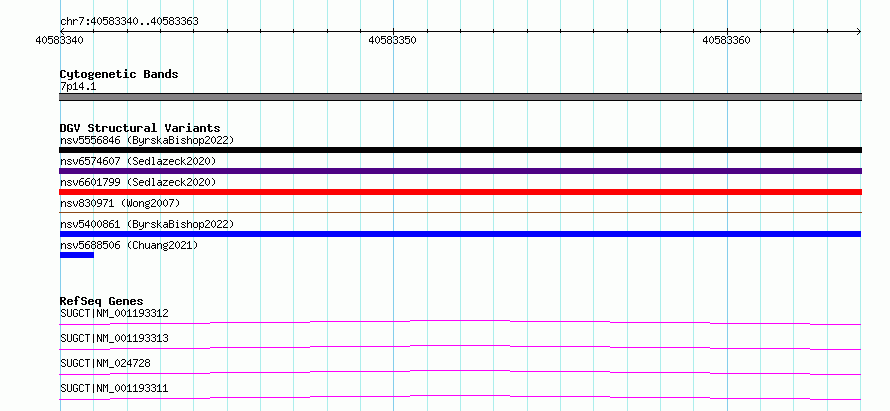890x411 pixels.
Task: Click transcript label SUGCT|NM_024728
Action: [105, 363]
